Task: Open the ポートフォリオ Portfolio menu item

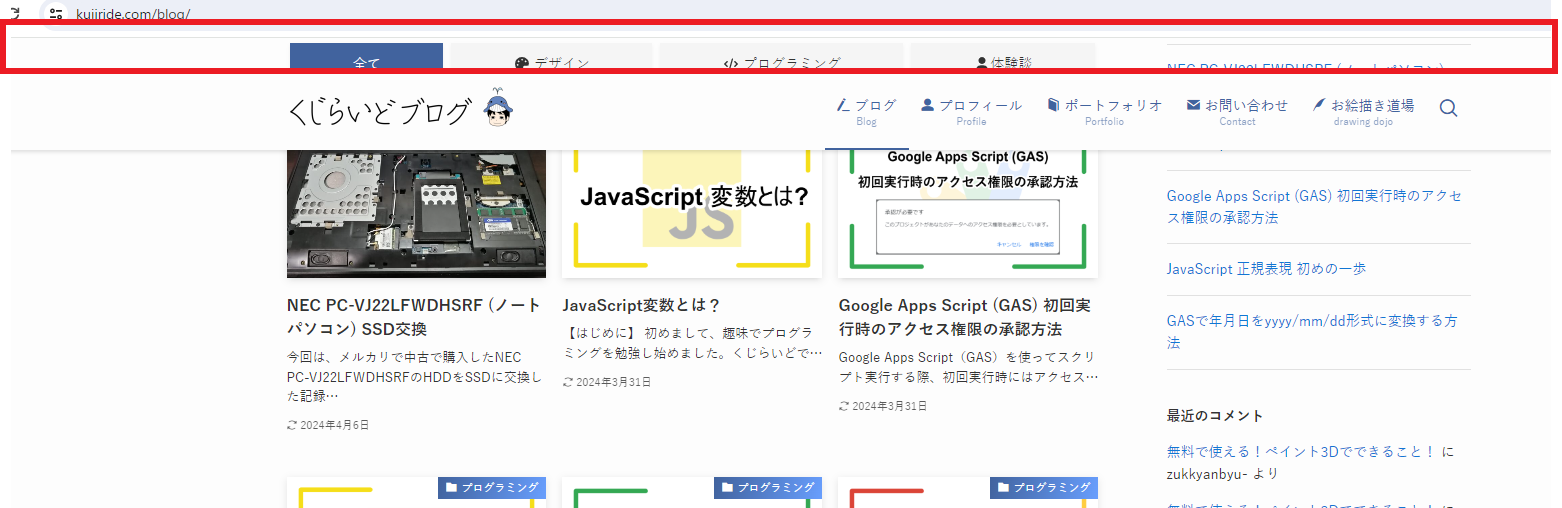Action: [x=1104, y=111]
